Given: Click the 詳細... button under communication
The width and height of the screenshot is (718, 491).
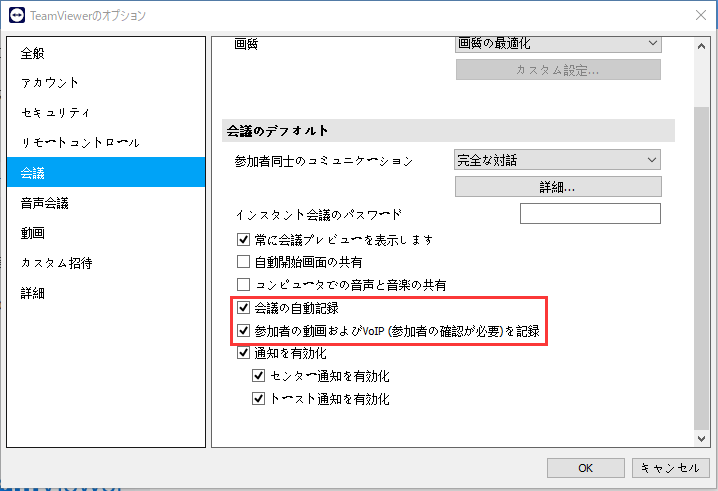Looking at the screenshot, I should pyautogui.click(x=558, y=187).
